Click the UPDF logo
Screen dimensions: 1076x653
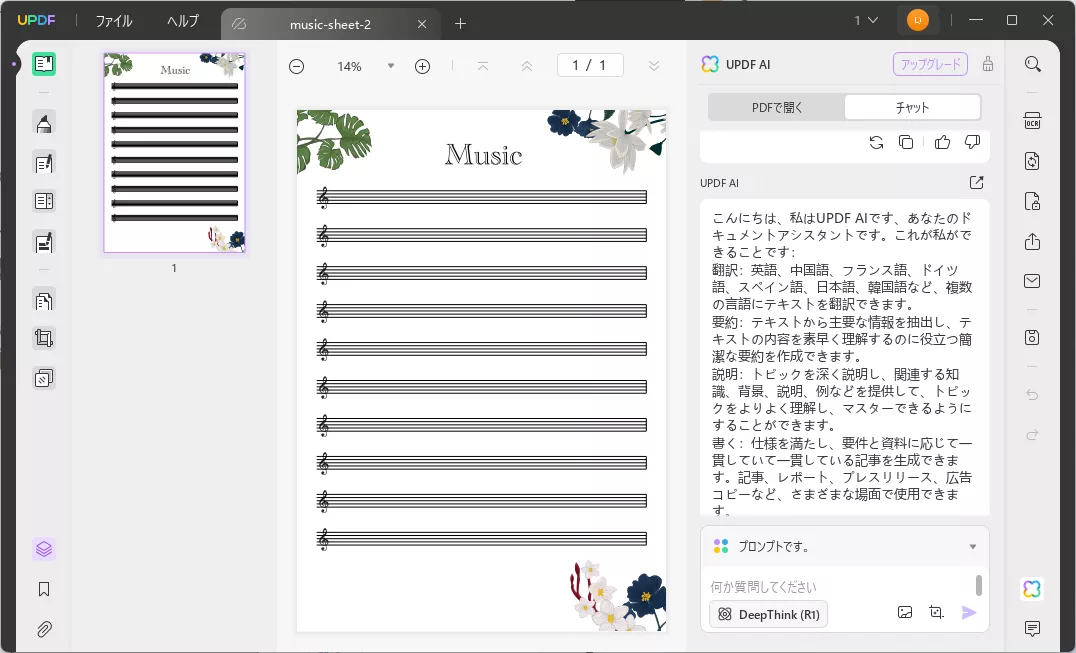pyautogui.click(x=36, y=20)
